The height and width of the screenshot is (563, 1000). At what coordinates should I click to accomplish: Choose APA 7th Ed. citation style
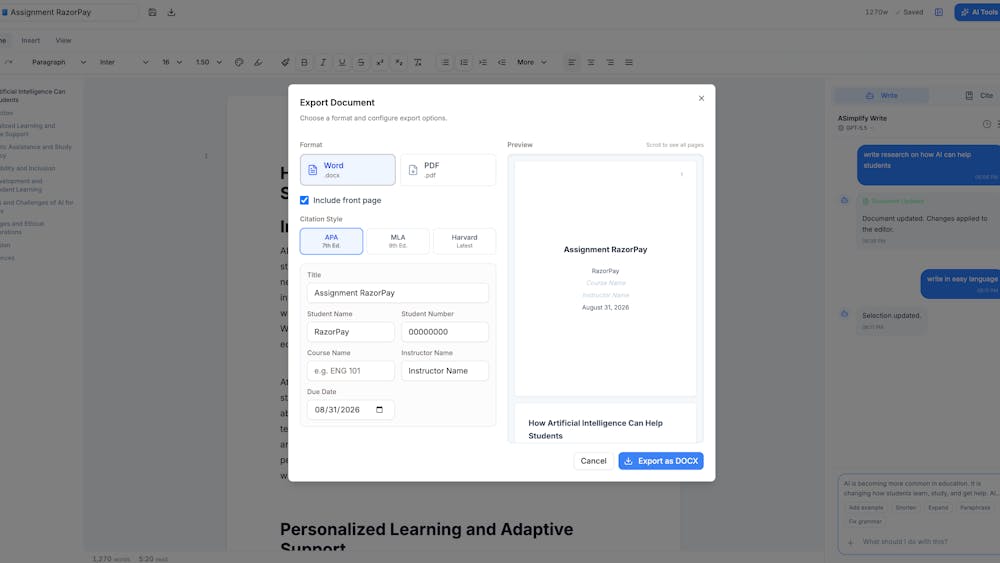tap(332, 241)
